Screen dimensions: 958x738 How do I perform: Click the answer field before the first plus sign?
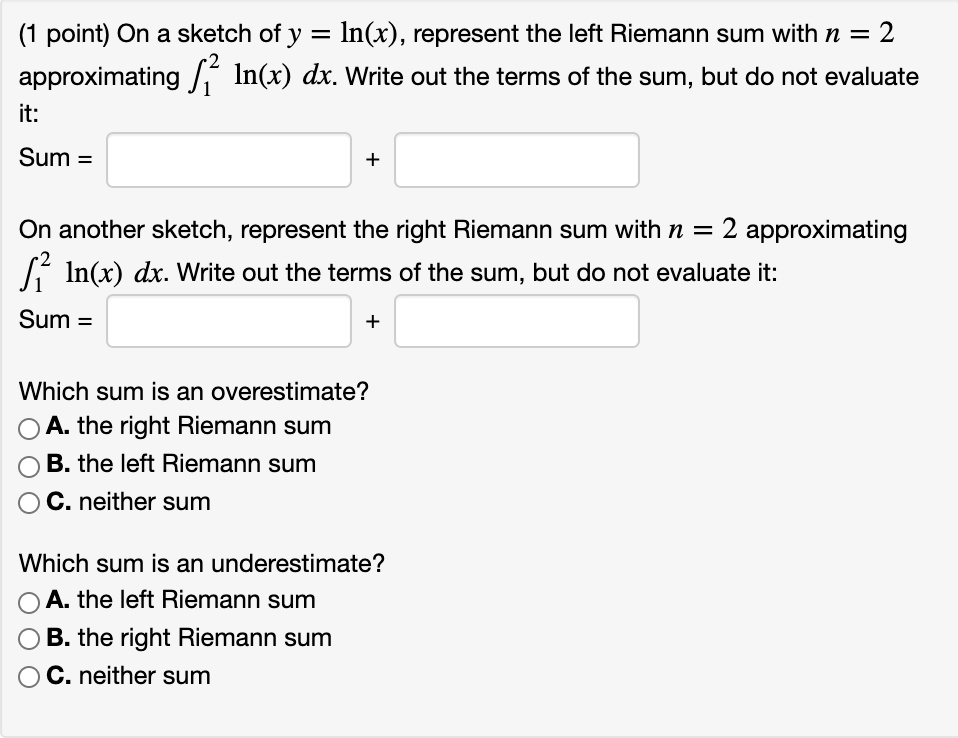[228, 160]
